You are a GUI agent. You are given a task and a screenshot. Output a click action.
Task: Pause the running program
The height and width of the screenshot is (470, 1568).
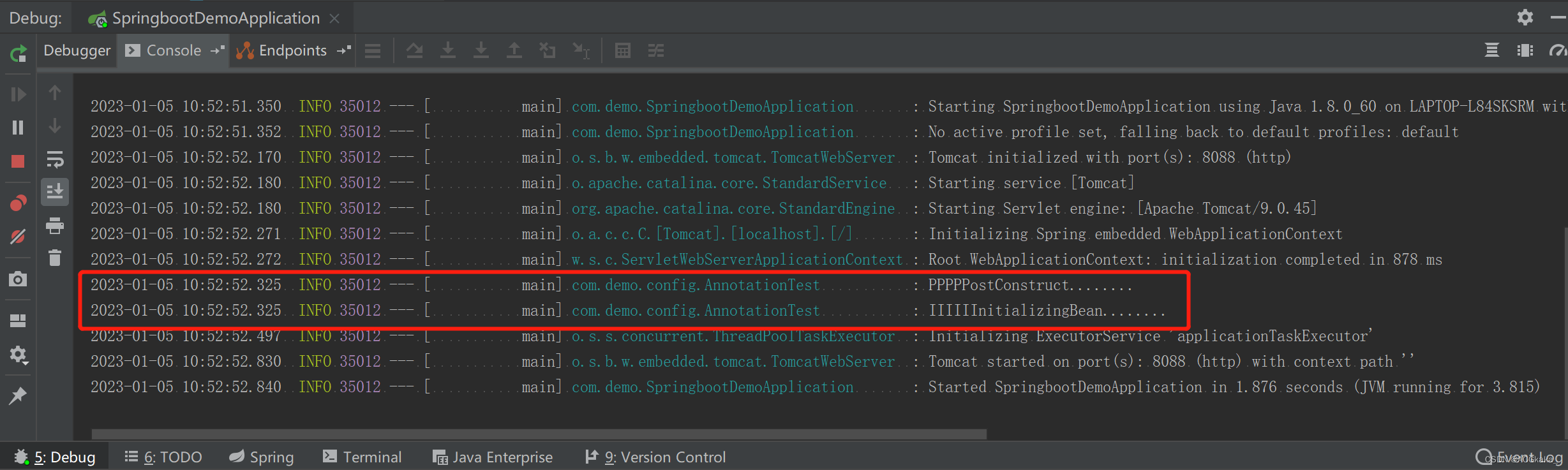tap(19, 128)
